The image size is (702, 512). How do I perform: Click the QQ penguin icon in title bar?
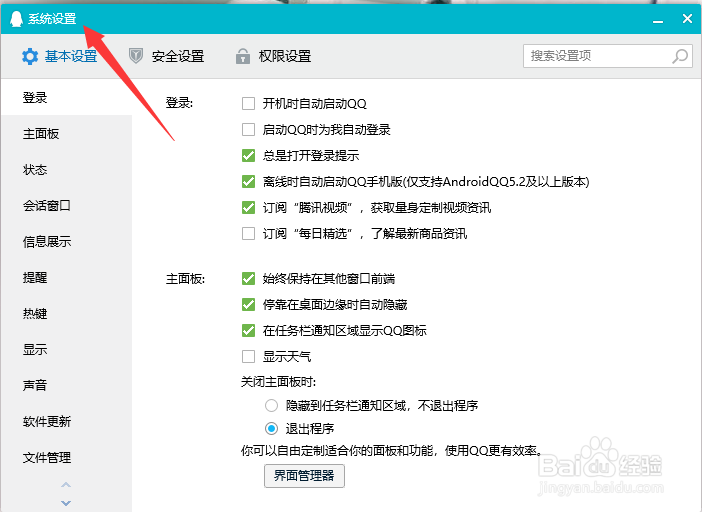(x=16, y=19)
